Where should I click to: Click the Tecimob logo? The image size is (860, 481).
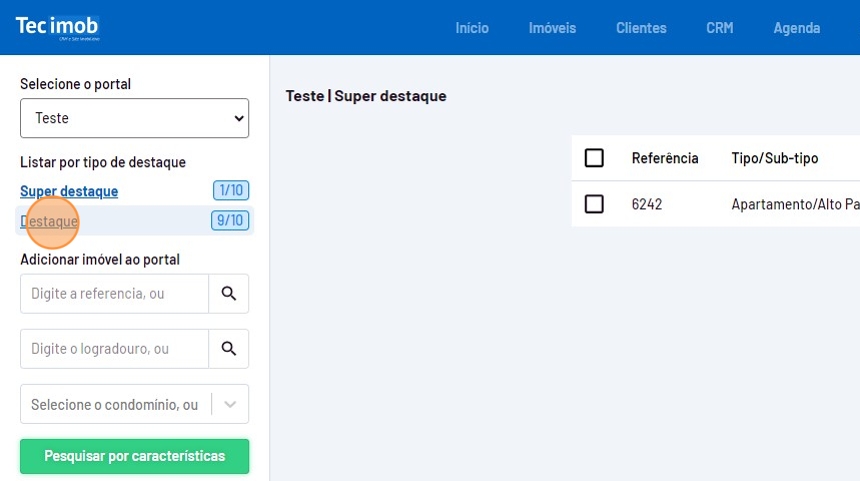pyautogui.click(x=57, y=27)
